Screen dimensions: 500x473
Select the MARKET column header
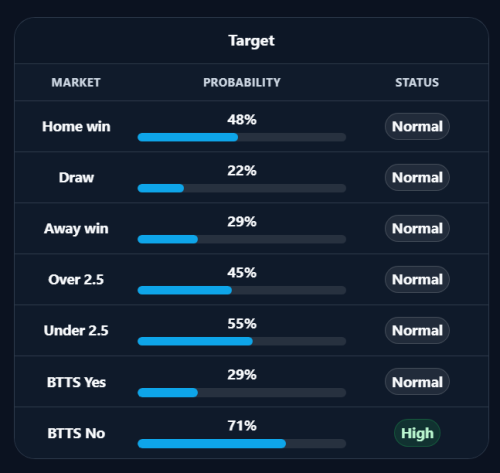click(x=76, y=82)
